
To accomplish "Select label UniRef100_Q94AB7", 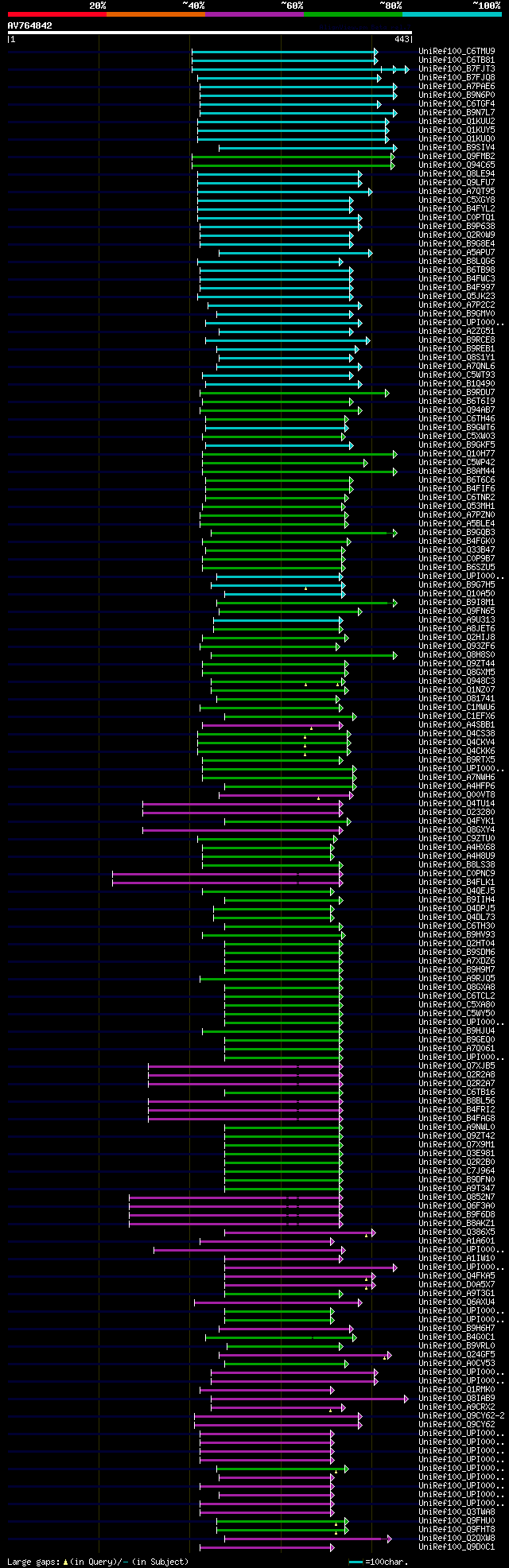I will (x=457, y=409).
